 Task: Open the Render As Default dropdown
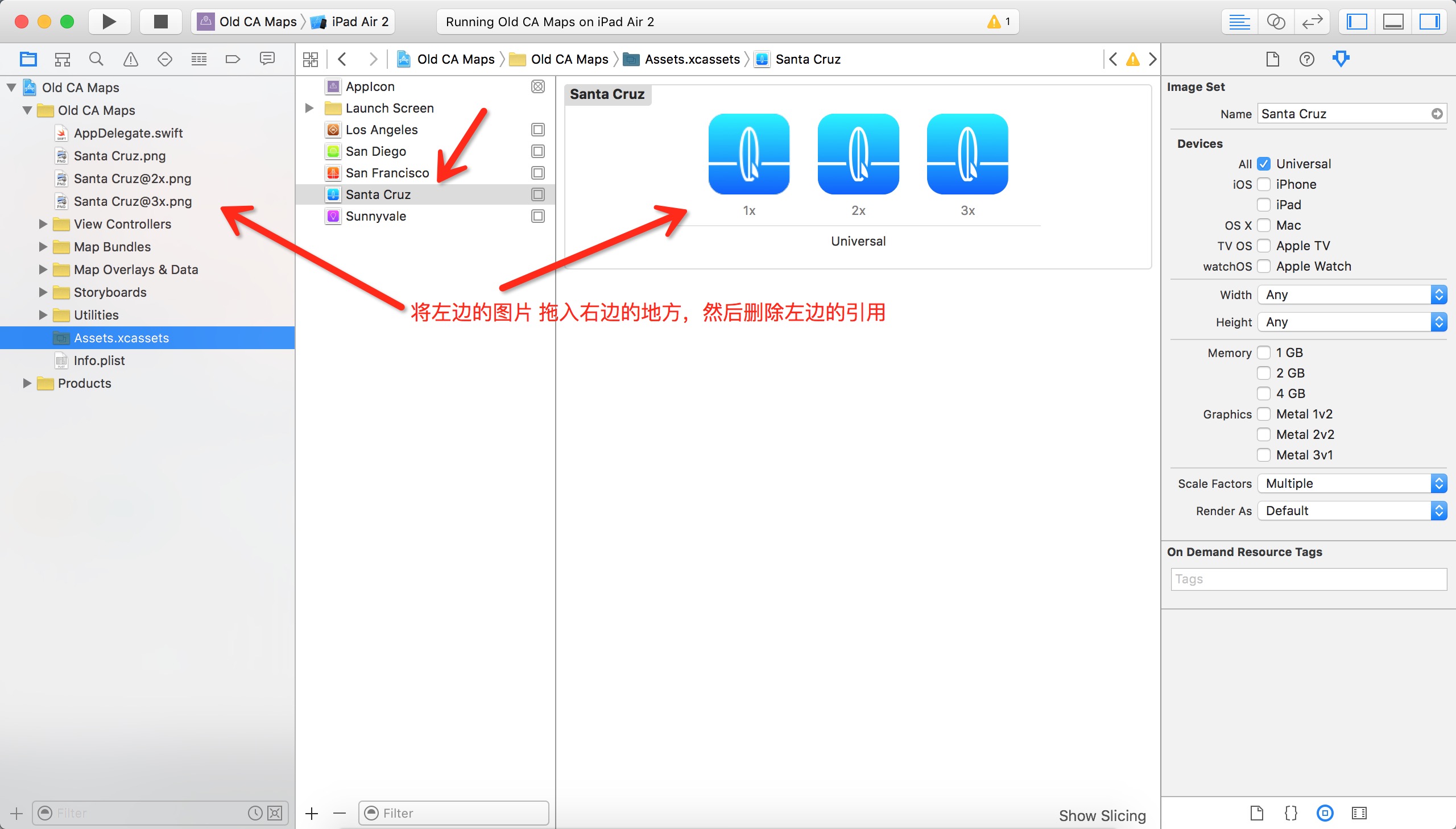[1352, 511]
